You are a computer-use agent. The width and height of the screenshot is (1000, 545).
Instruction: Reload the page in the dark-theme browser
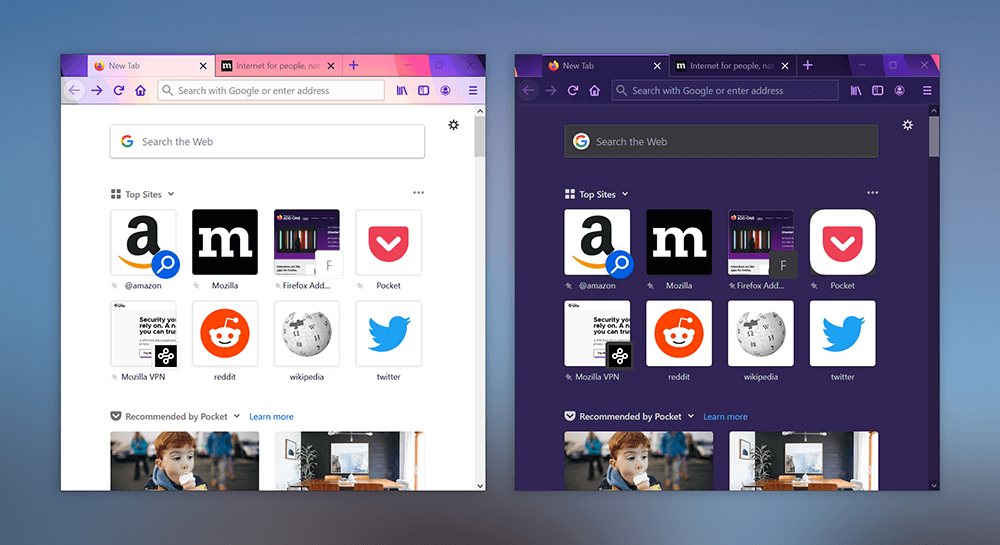click(x=573, y=91)
